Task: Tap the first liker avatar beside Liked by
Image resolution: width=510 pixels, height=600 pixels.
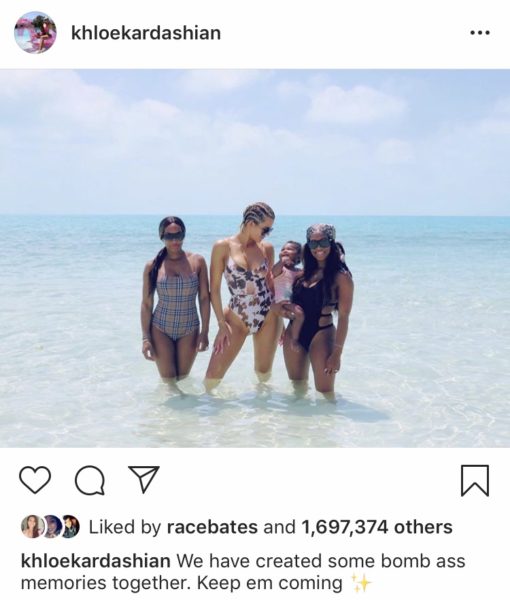Action: click(x=31, y=527)
